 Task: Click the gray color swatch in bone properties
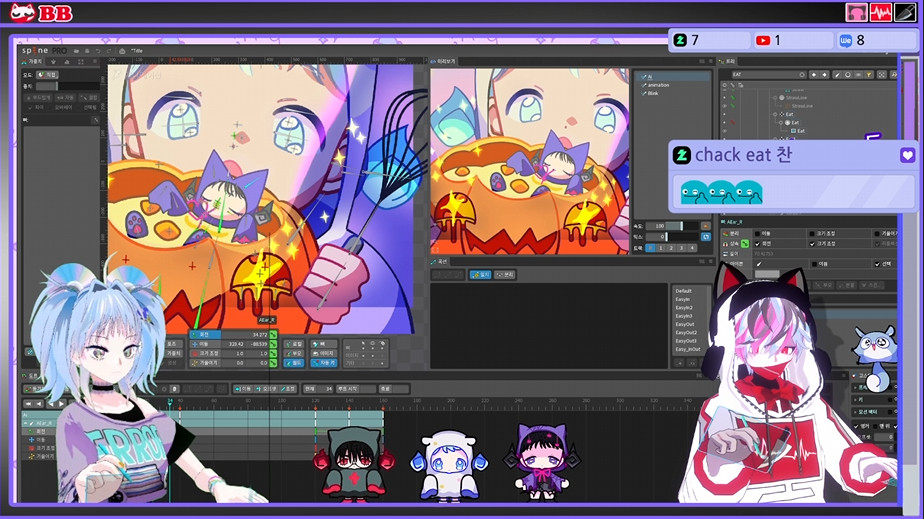click(x=767, y=274)
